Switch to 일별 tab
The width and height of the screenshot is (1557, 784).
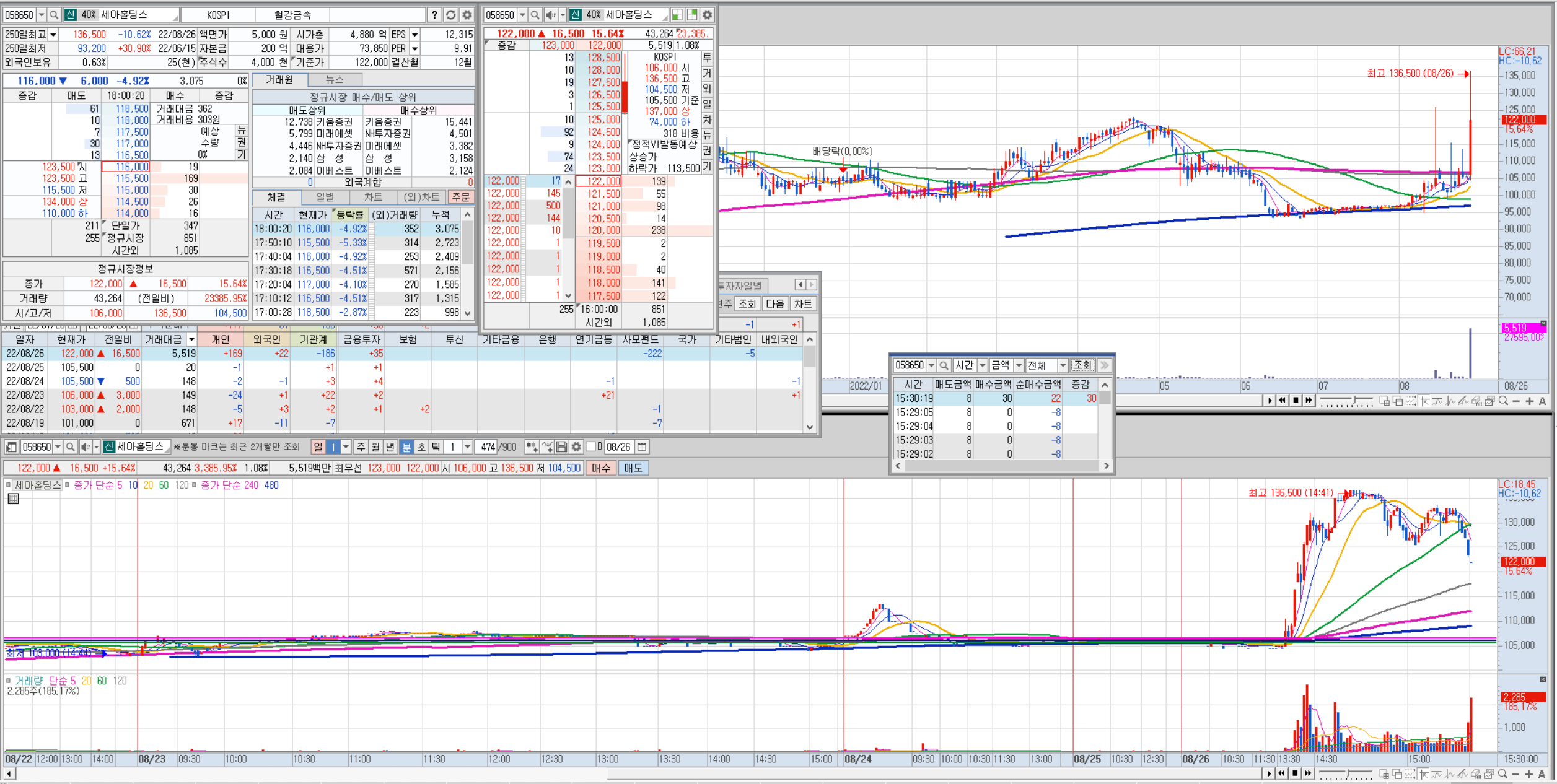point(325,197)
